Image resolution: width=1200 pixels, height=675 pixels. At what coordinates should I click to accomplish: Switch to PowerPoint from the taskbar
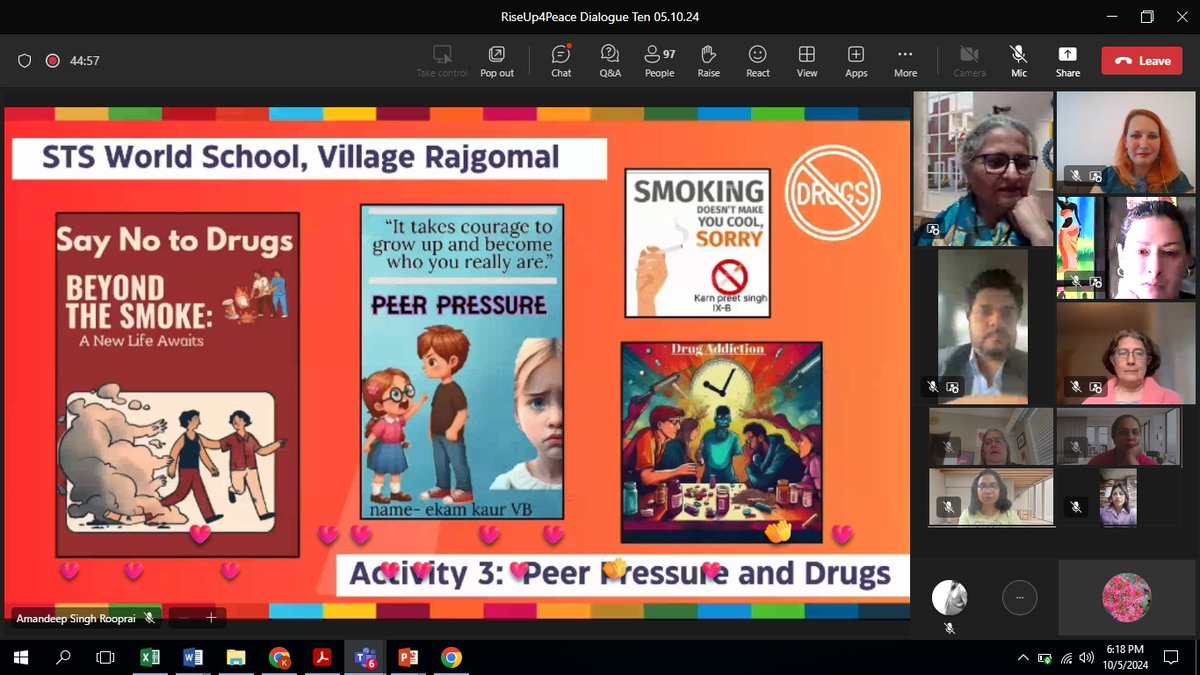[x=408, y=657]
